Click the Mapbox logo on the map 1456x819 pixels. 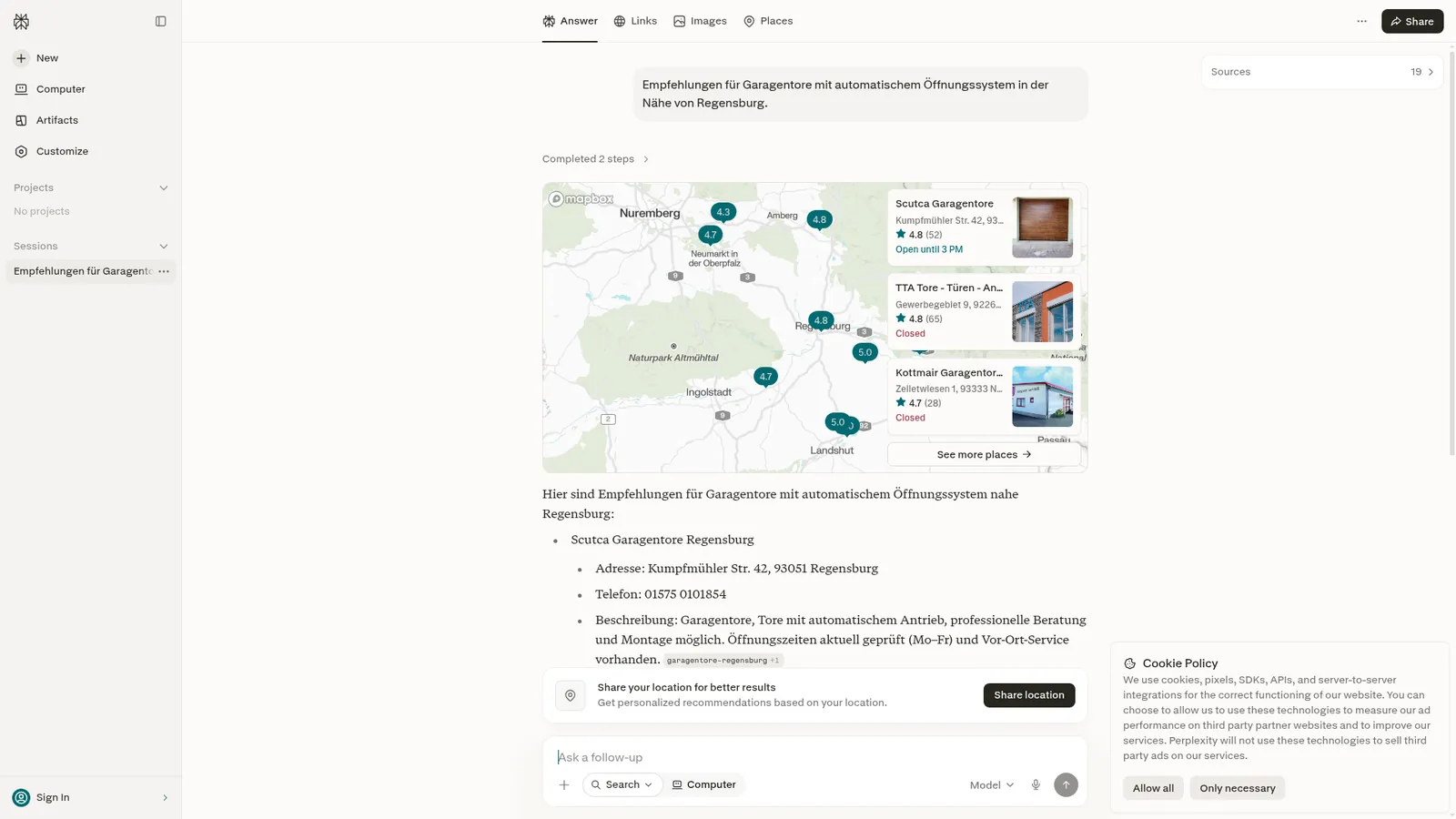[x=581, y=198]
